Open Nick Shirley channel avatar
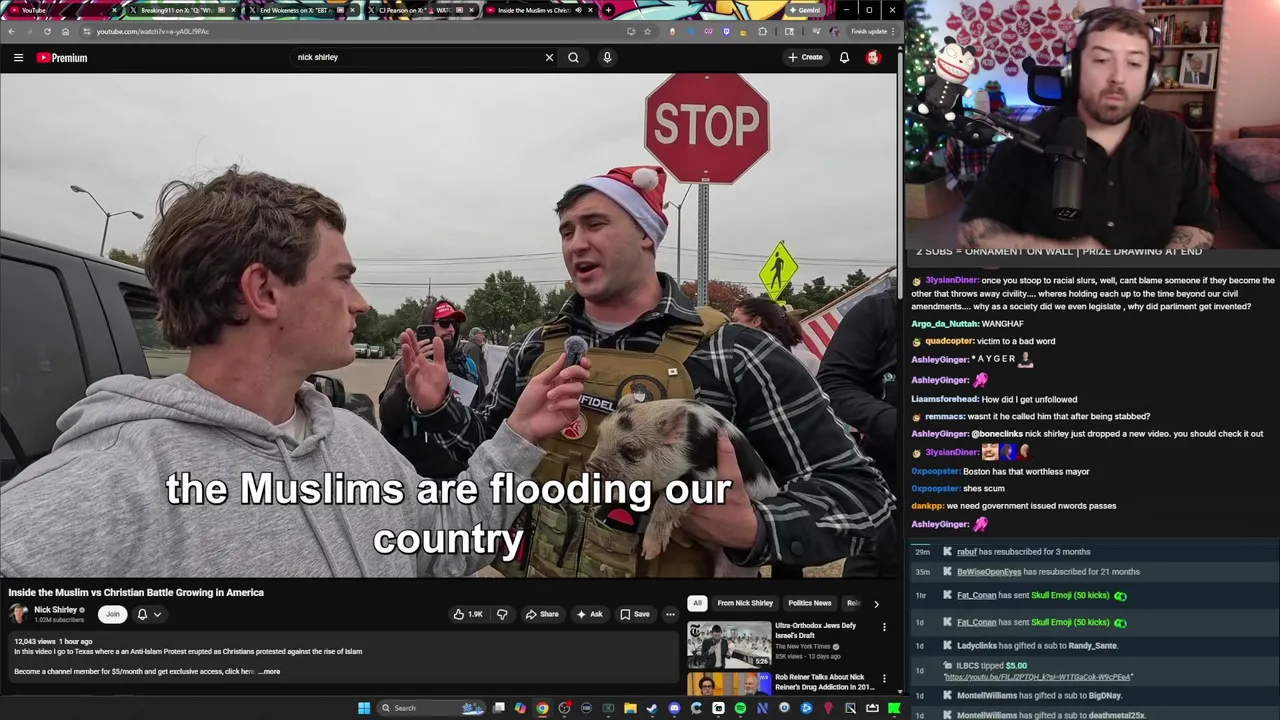1280x720 pixels. point(18,614)
